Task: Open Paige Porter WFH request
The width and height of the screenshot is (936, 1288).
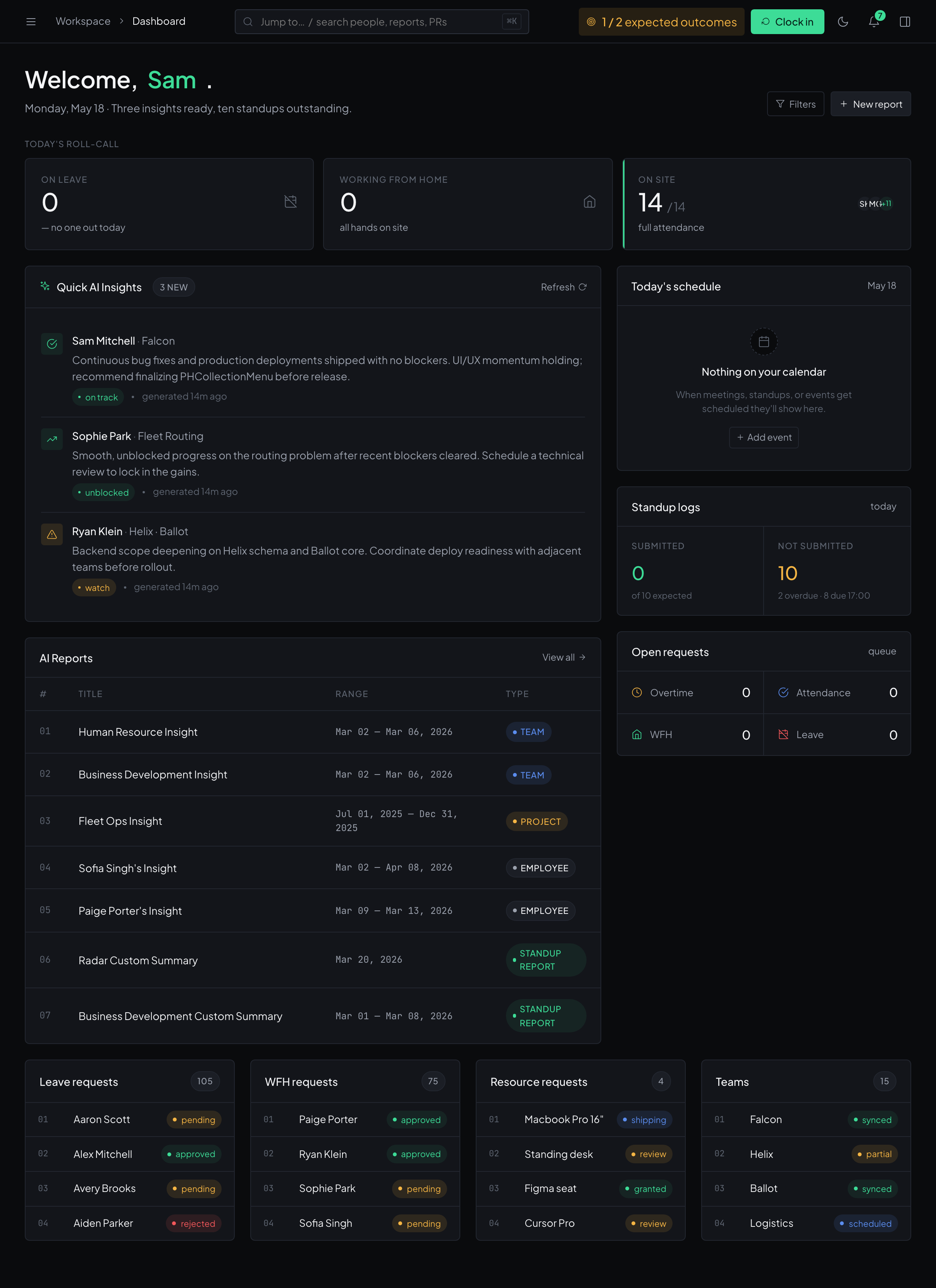Action: coord(355,1119)
